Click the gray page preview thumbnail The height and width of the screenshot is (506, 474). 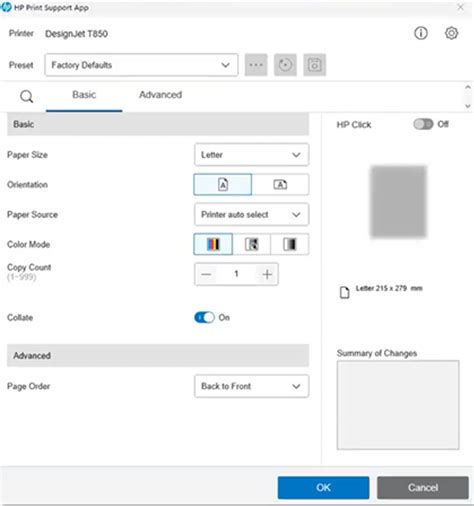[398, 202]
